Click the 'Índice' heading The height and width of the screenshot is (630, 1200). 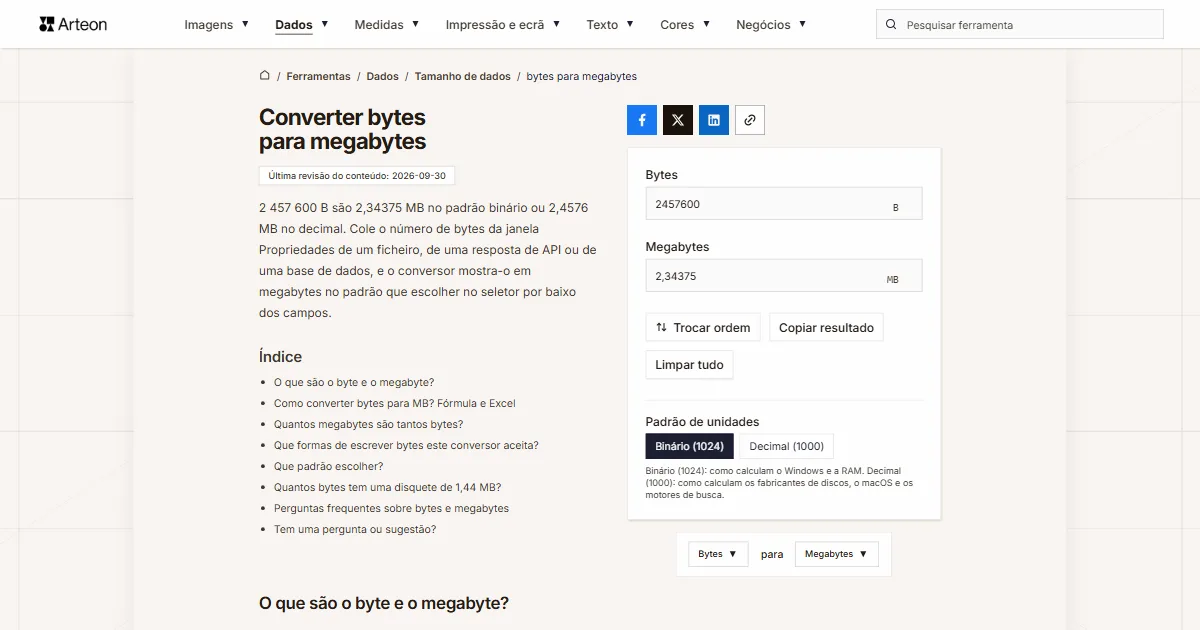click(x=280, y=357)
